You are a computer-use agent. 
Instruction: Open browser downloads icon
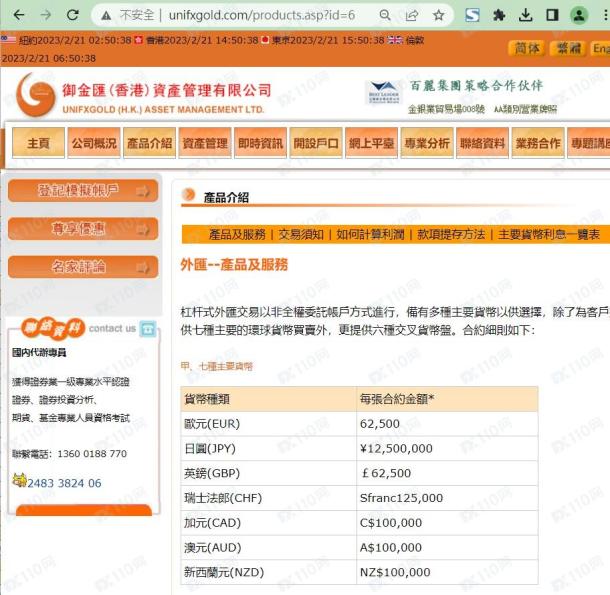(x=526, y=15)
